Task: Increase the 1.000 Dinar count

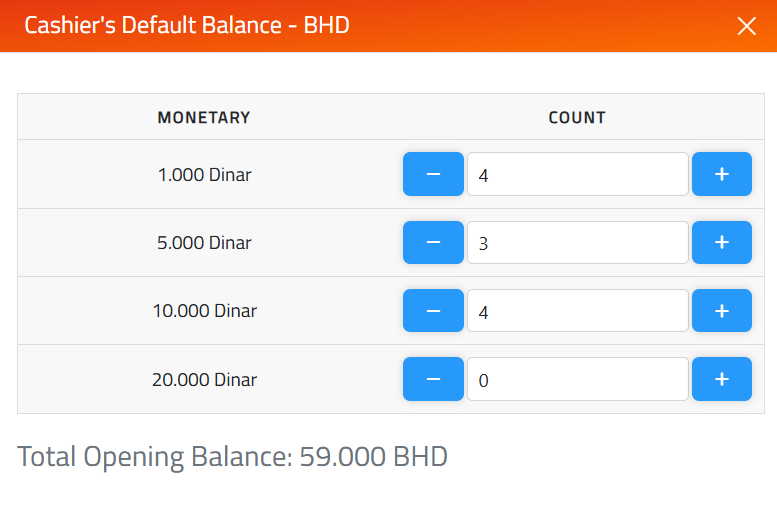Action: point(721,174)
